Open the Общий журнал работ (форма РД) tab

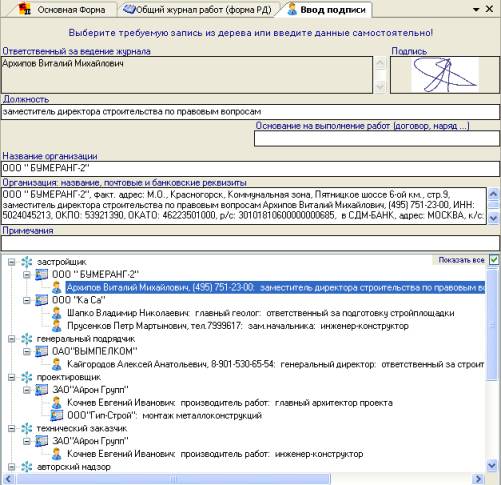click(198, 9)
